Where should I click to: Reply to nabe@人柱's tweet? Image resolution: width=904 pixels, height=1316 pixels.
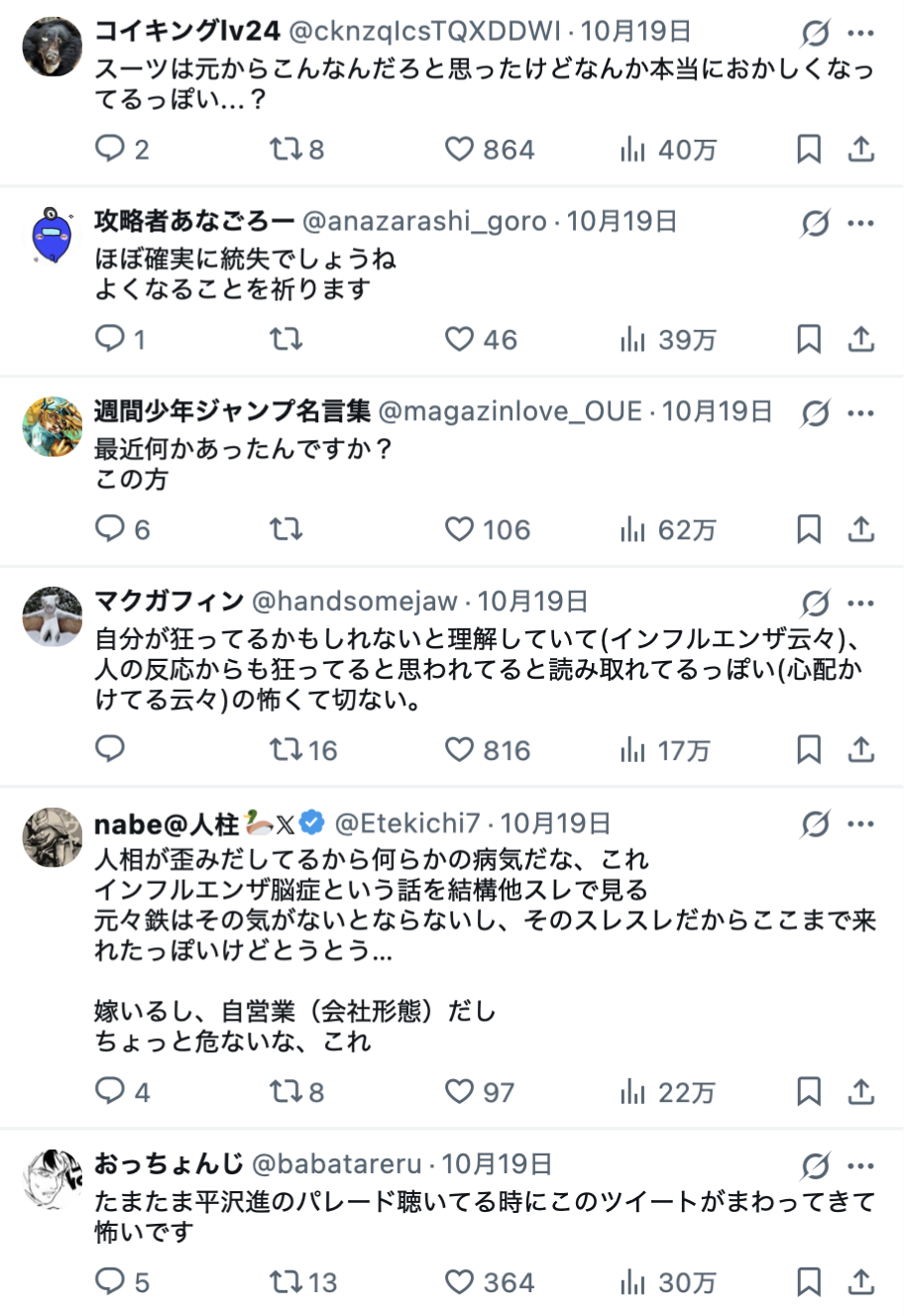tap(109, 1091)
